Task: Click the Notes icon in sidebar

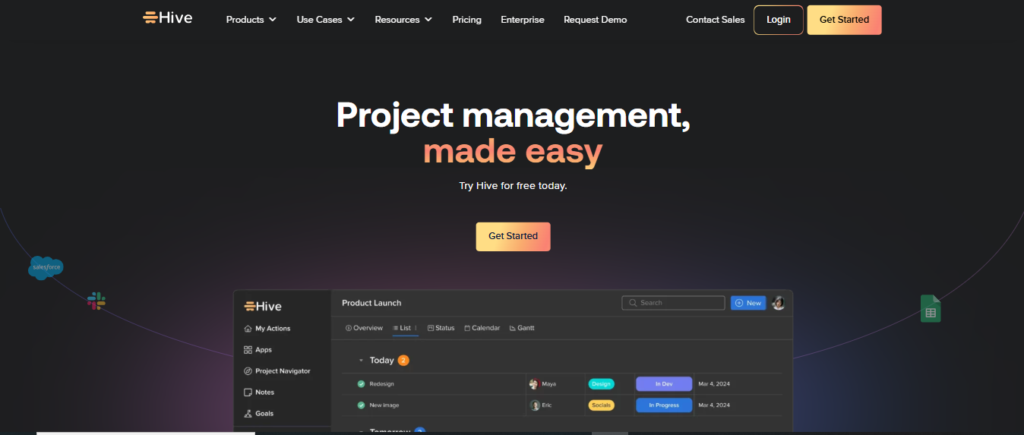Action: pyautogui.click(x=248, y=393)
